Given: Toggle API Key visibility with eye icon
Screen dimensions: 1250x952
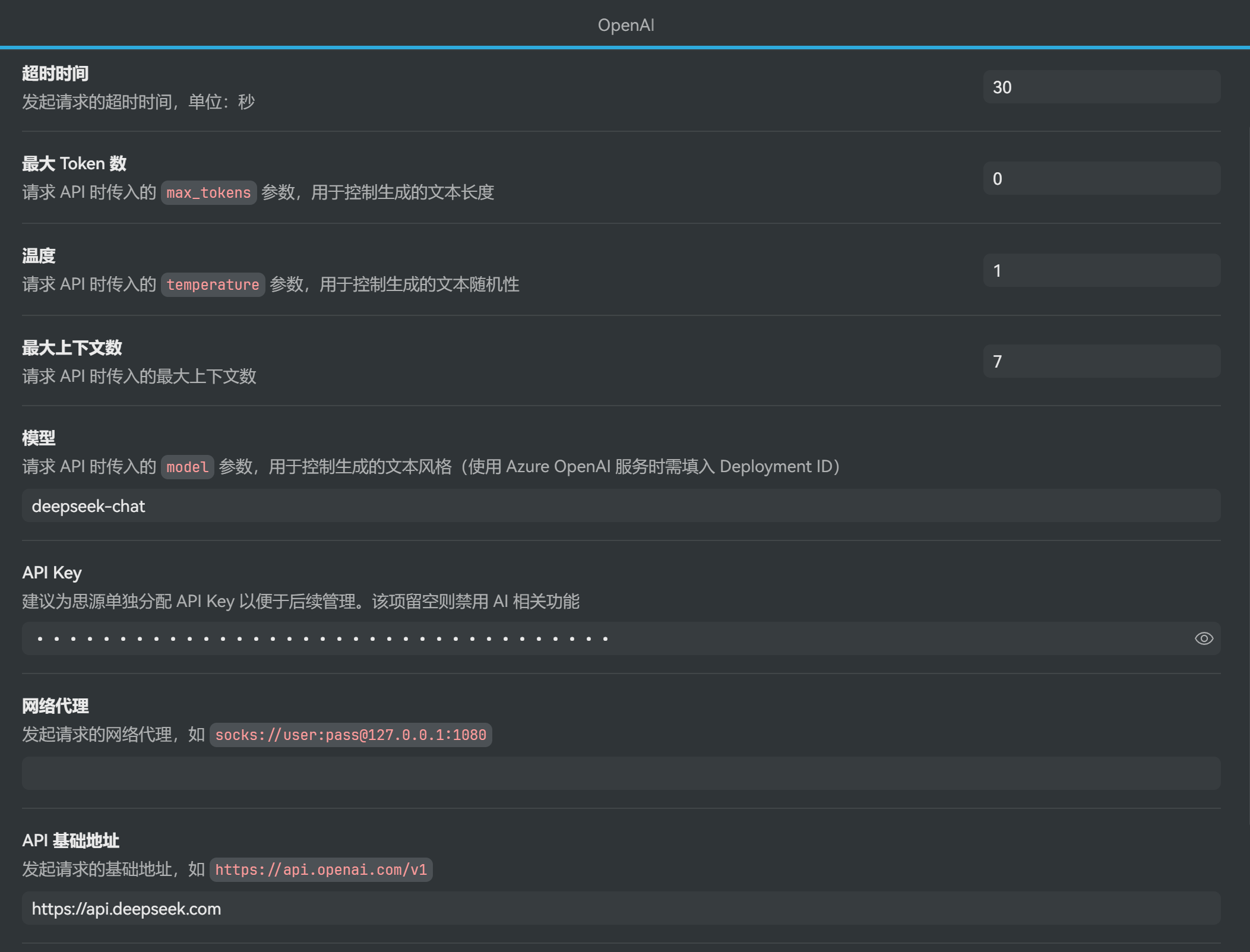Looking at the screenshot, I should point(1204,638).
